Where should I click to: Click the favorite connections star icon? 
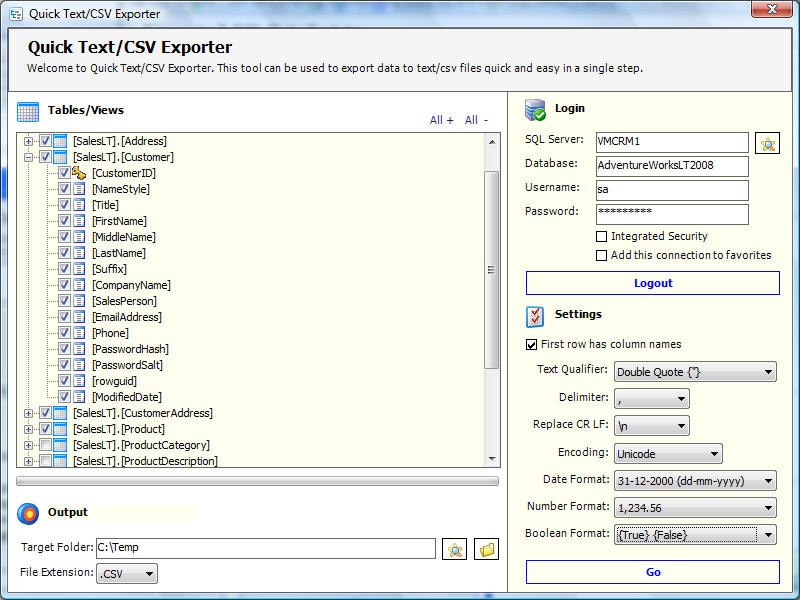click(767, 143)
